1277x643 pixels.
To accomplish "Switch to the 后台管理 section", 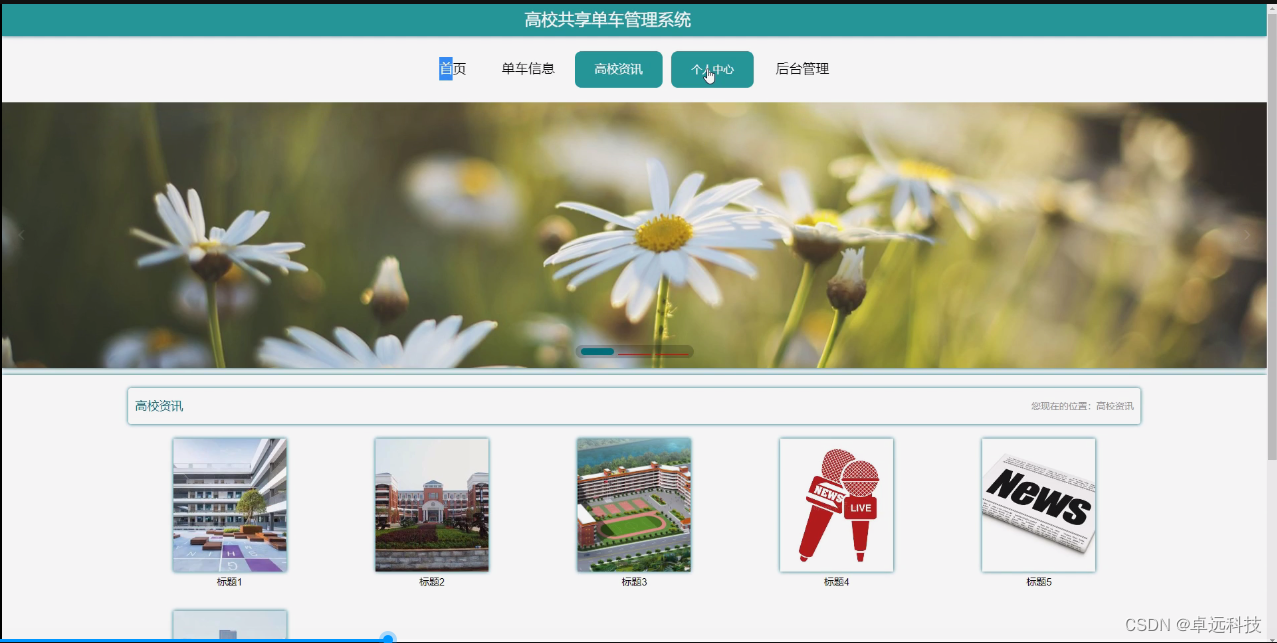I will point(801,68).
